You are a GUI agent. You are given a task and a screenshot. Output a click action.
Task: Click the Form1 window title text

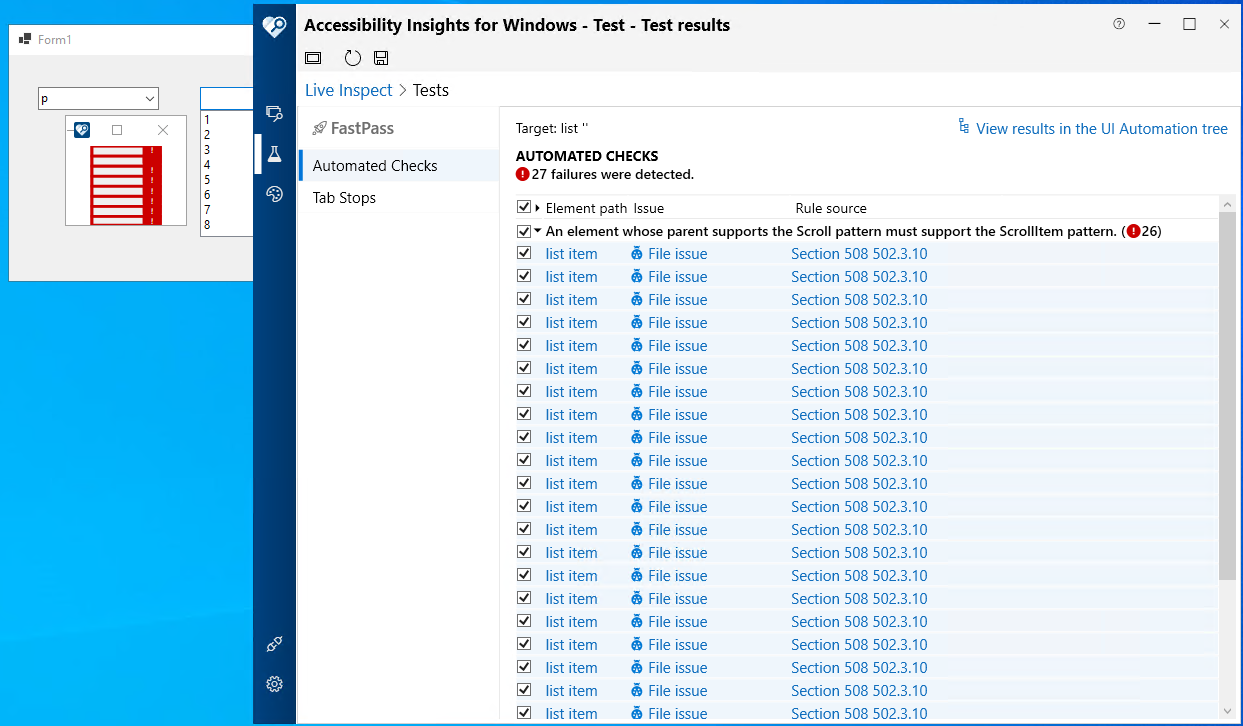tap(55, 39)
